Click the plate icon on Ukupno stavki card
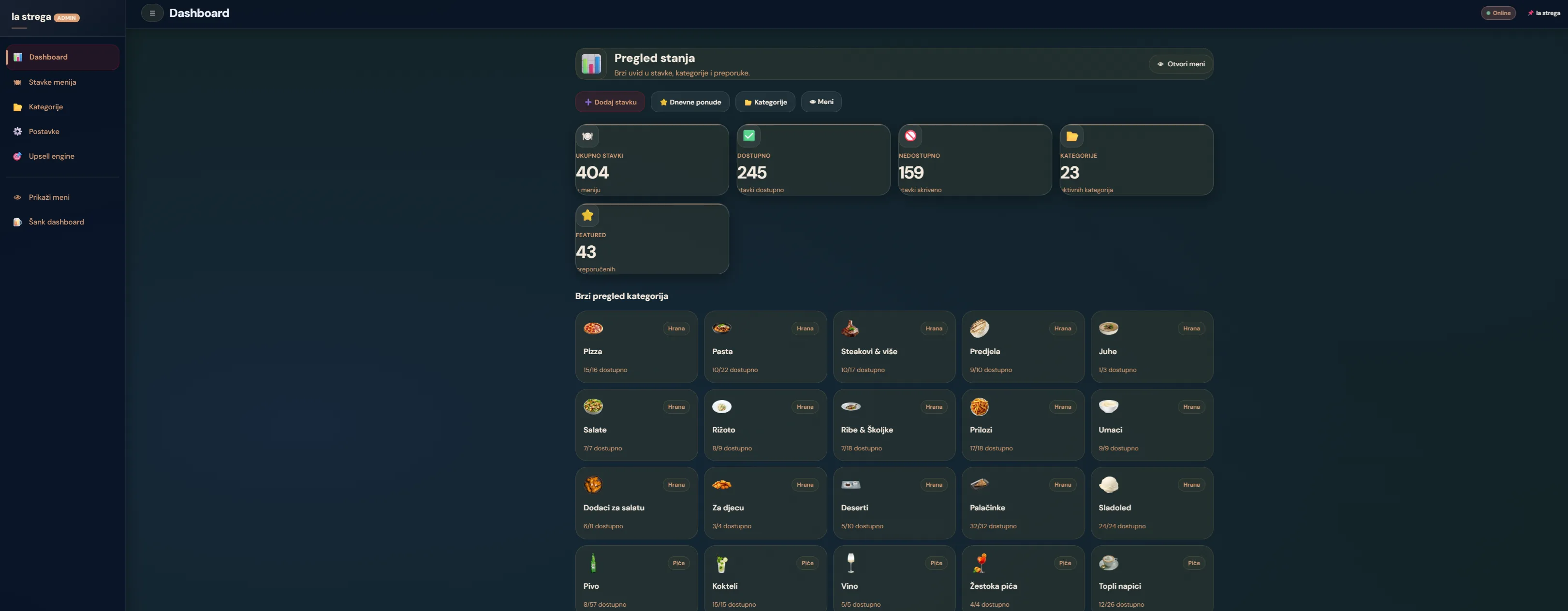This screenshot has width=1568, height=611. pyautogui.click(x=587, y=136)
